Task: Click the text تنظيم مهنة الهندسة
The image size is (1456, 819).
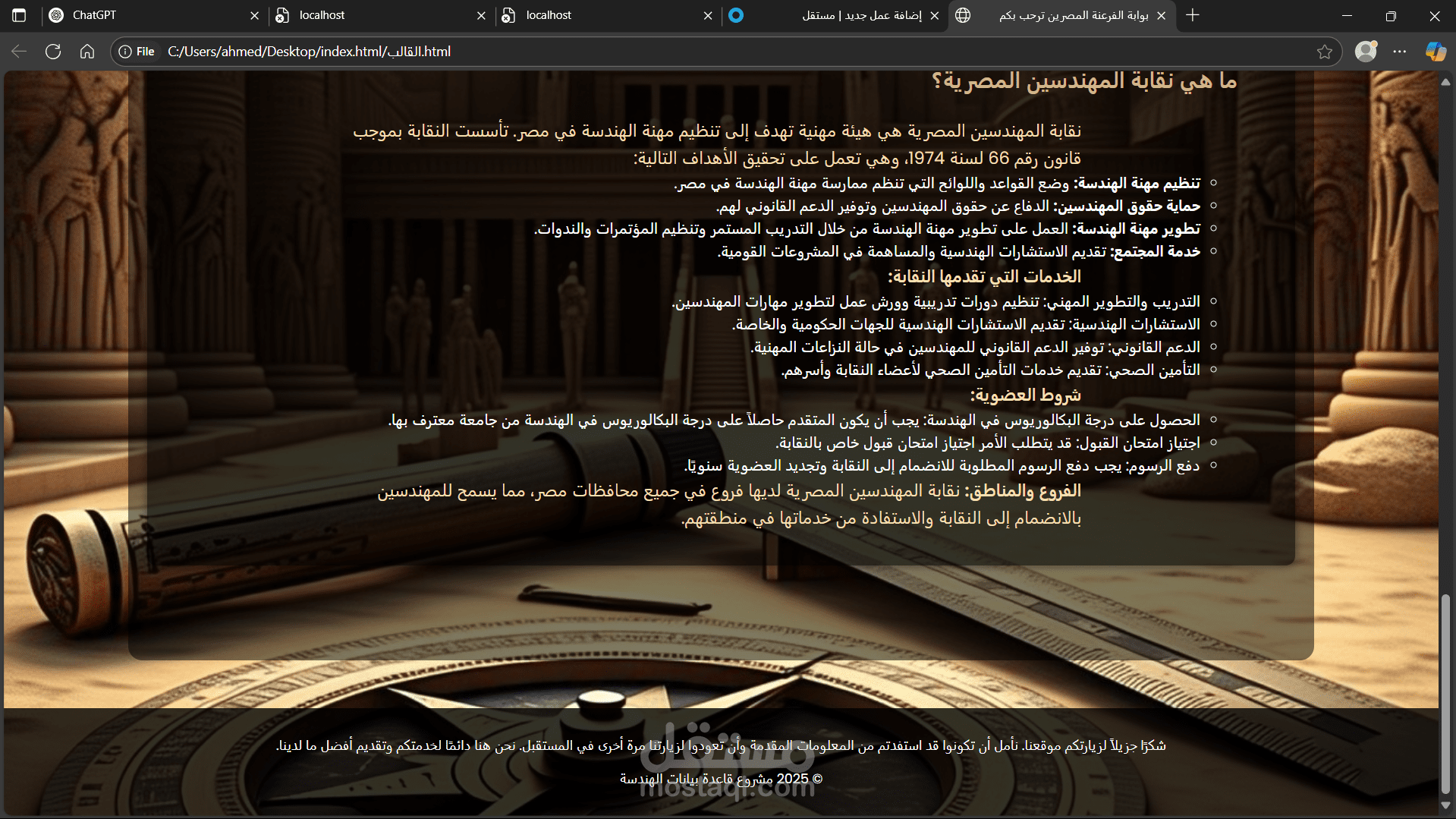Action: point(1137,183)
